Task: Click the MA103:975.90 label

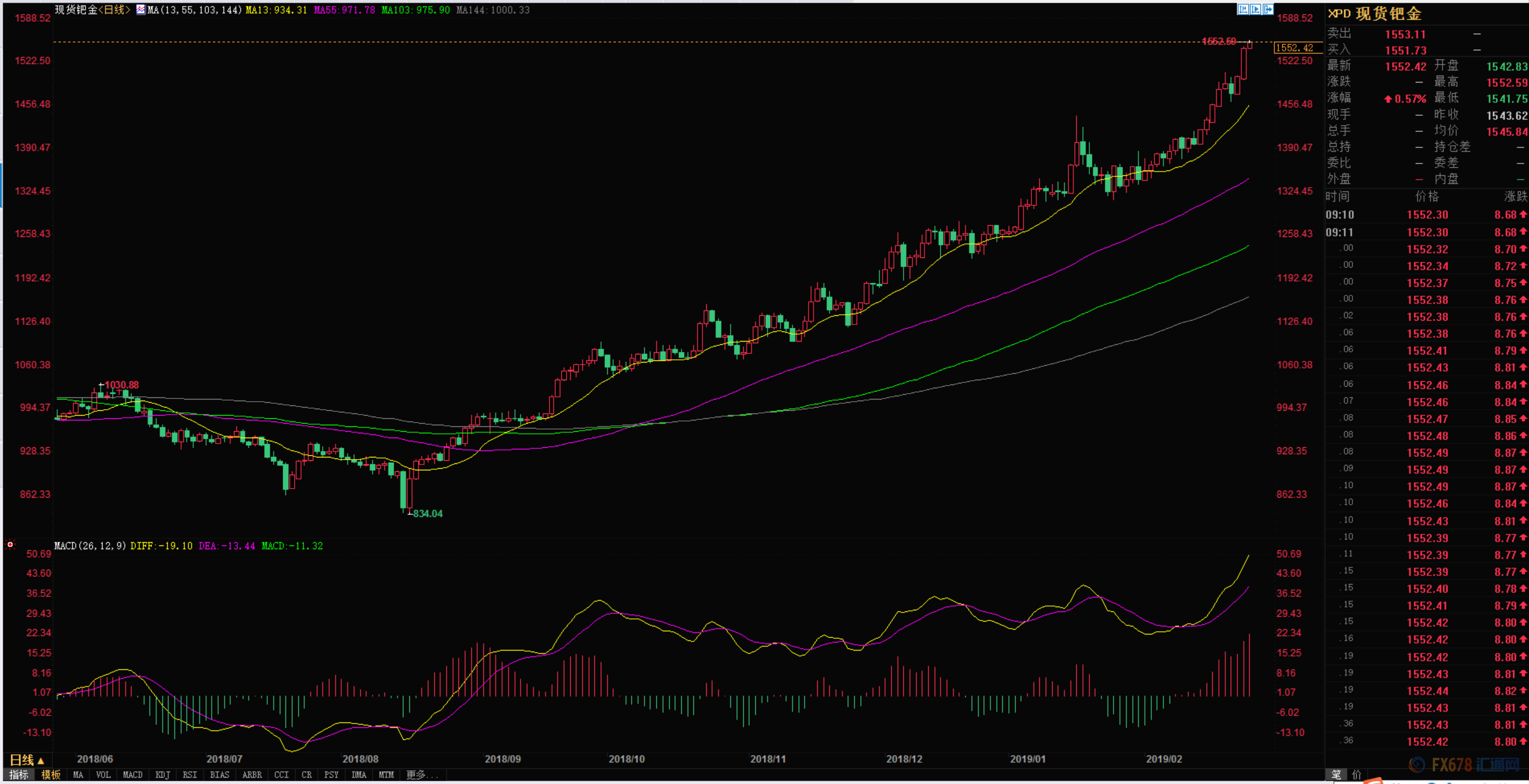Action: [416, 10]
